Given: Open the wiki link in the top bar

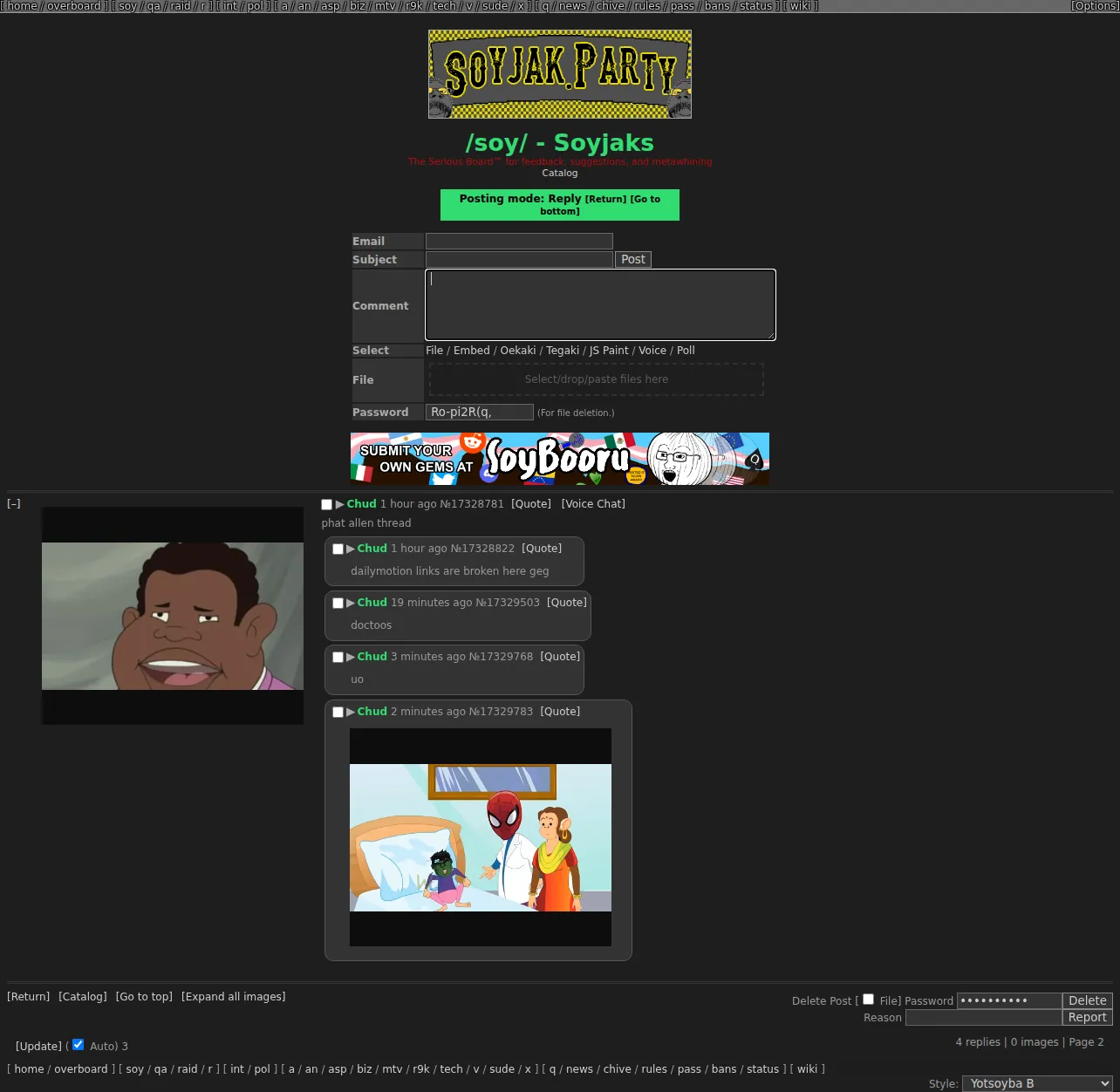Looking at the screenshot, I should (801, 6).
